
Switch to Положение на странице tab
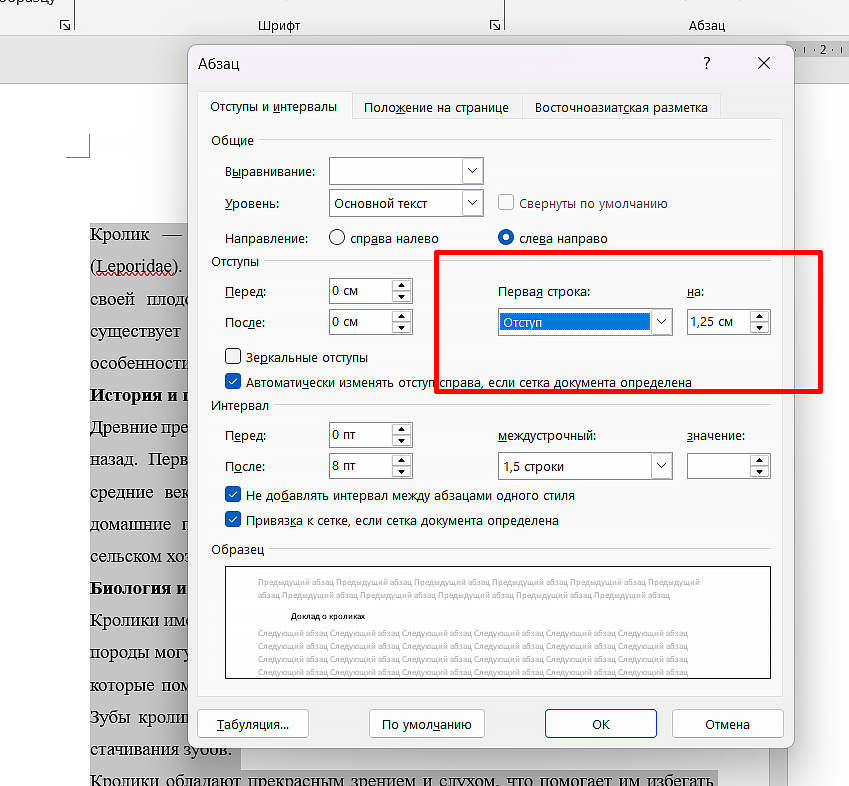[x=436, y=107]
